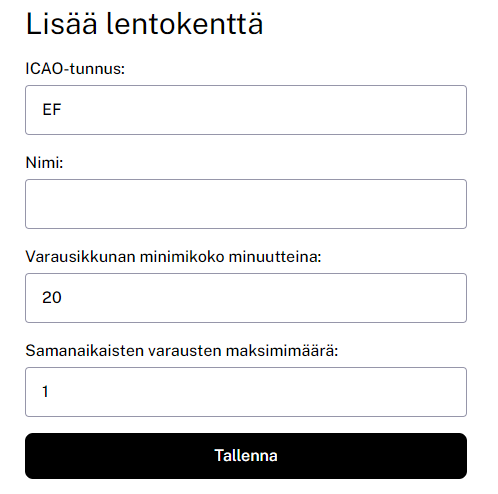Viewport: 498px width, 494px height.
Task: Click the Nimi label
Action: pyautogui.click(x=44, y=163)
